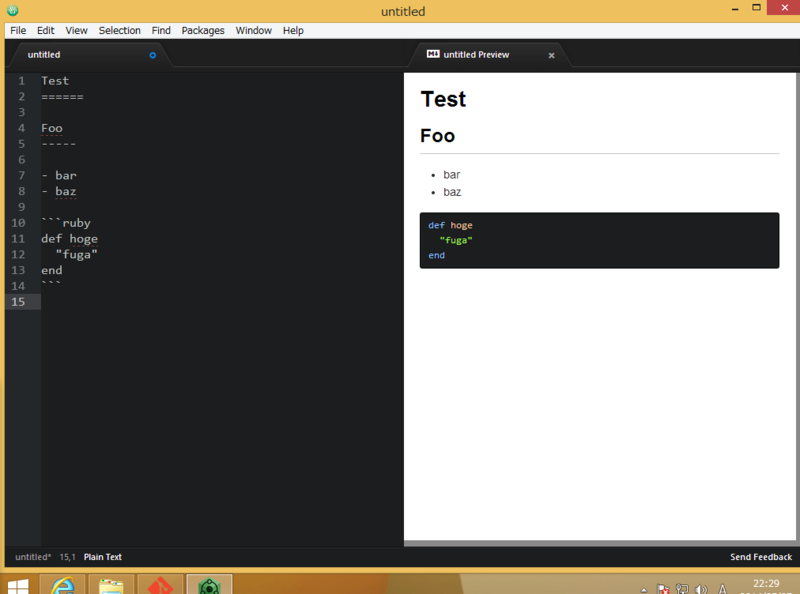Click 'def hoge' in the preview code block
This screenshot has width=800, height=594.
coord(450,225)
